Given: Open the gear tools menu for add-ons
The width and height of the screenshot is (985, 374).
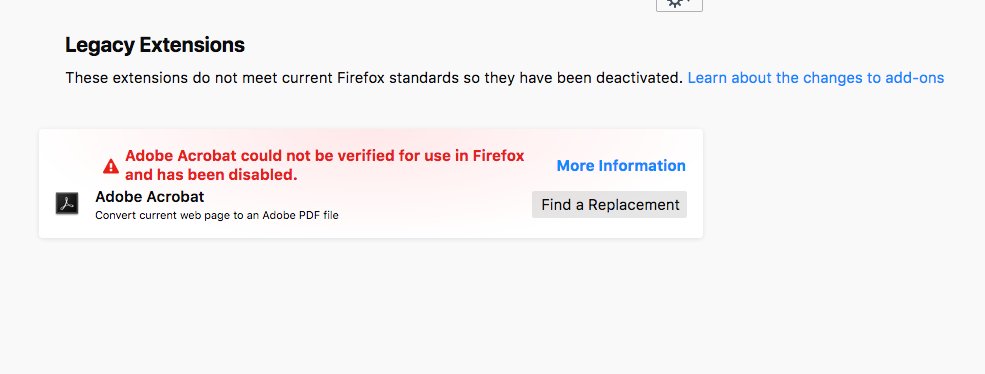Looking at the screenshot, I should point(679,4).
